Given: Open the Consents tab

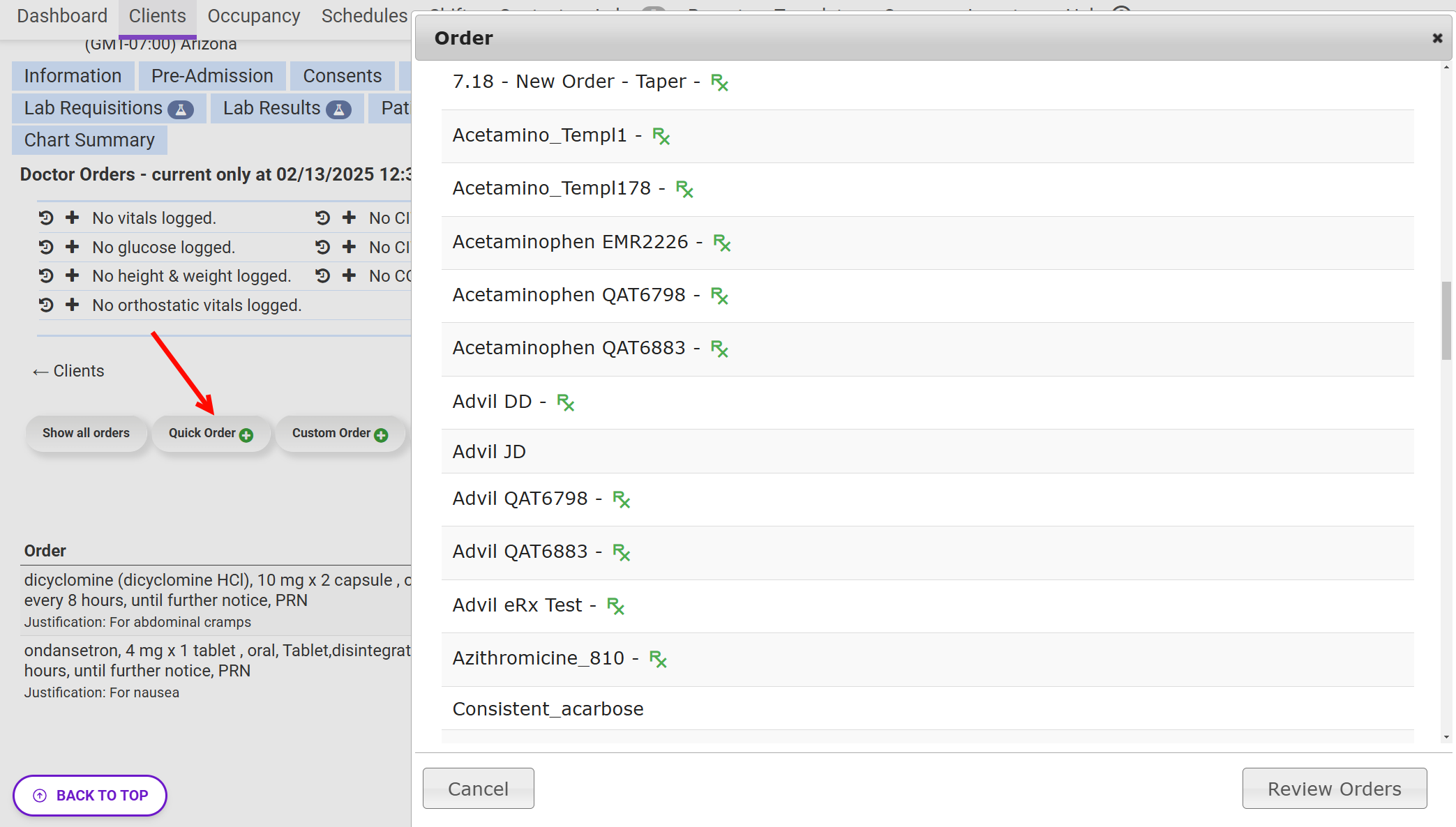Looking at the screenshot, I should click(x=342, y=76).
